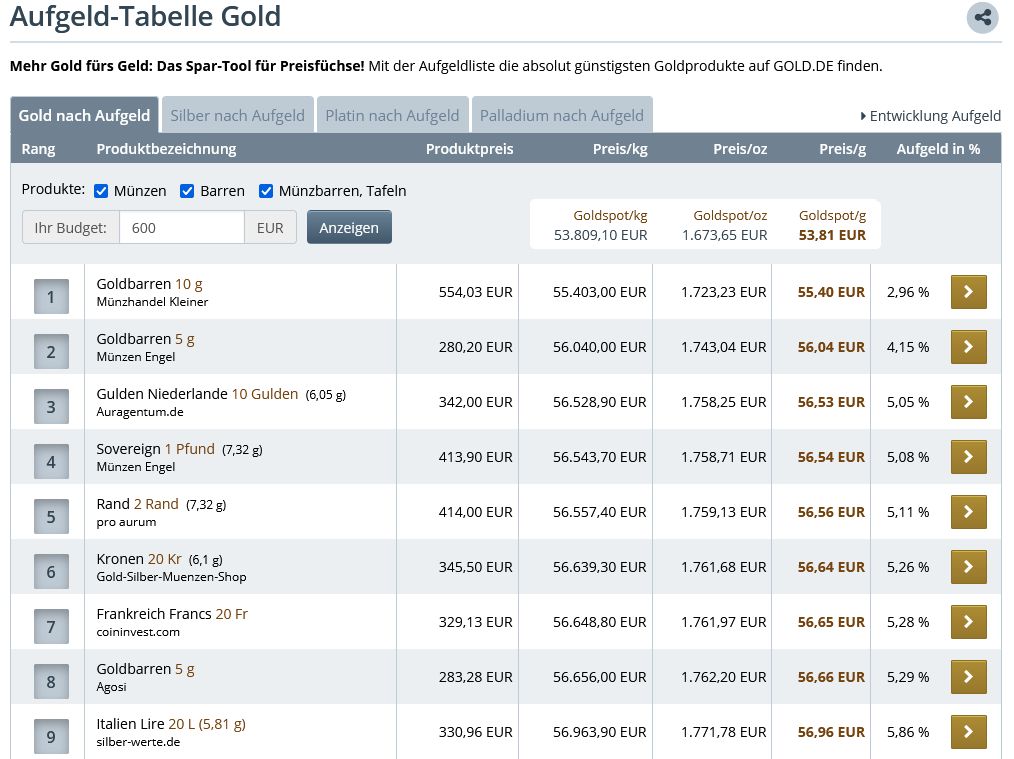The image size is (1014, 759).
Task: Open arrow button for Sovereign 1 Pfund row
Action: pos(968,457)
